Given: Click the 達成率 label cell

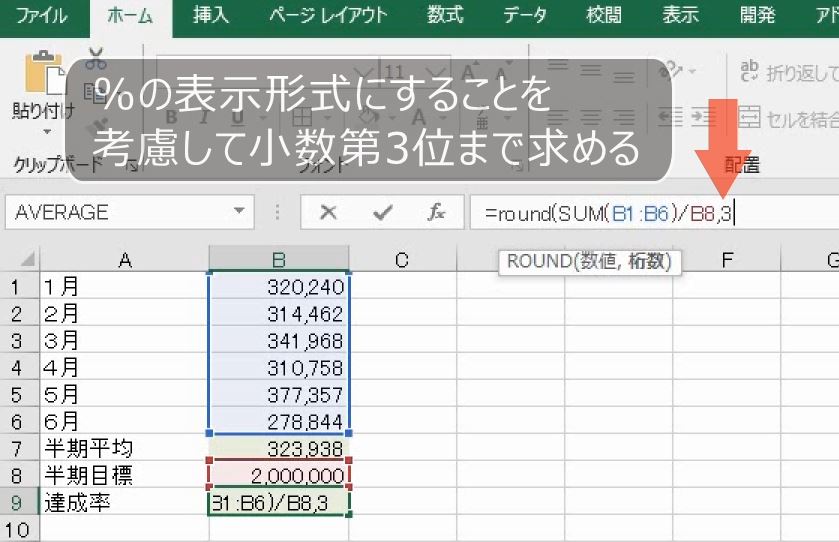Looking at the screenshot, I should click(x=124, y=502).
